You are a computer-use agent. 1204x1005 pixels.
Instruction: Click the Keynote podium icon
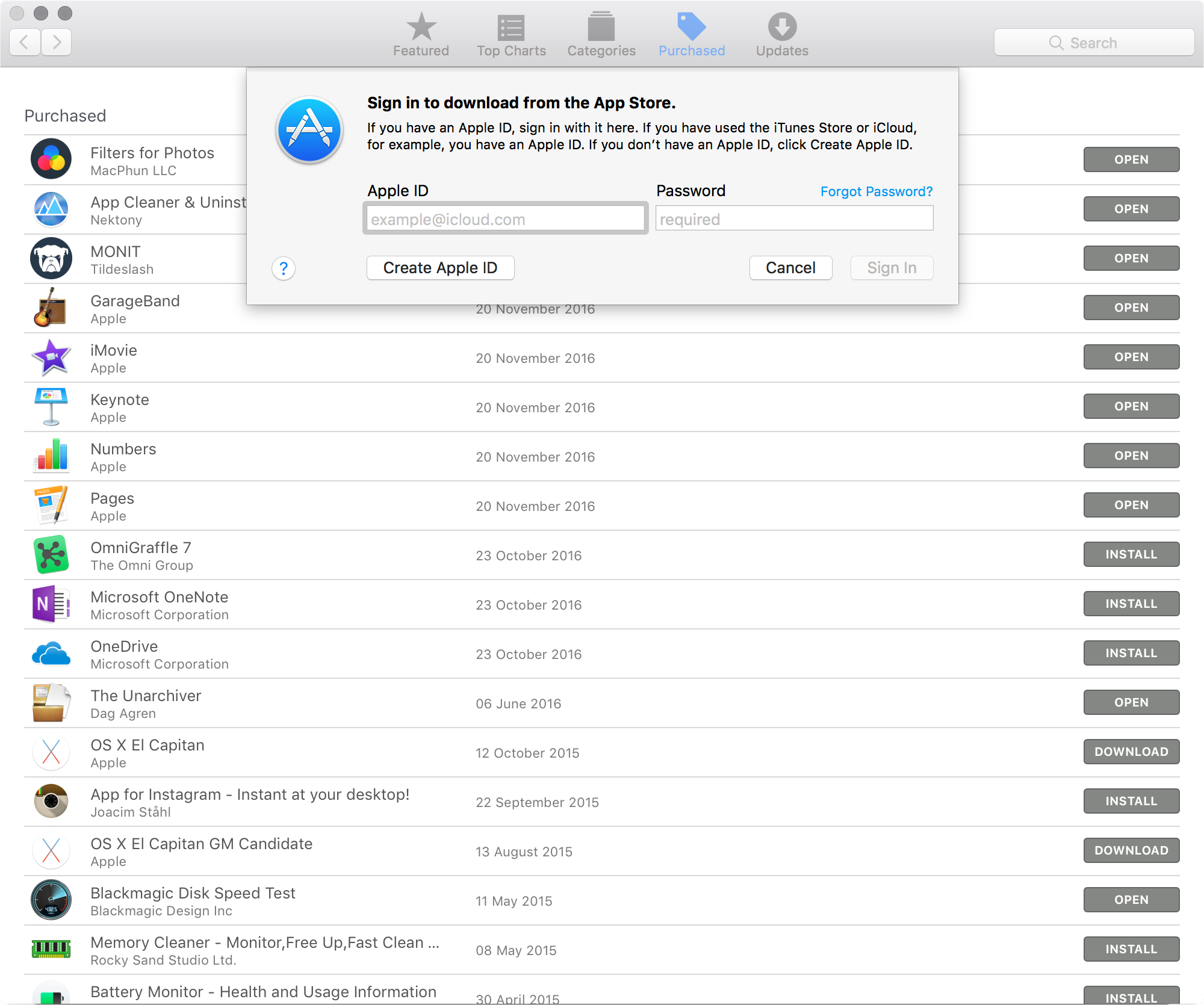tap(51, 406)
